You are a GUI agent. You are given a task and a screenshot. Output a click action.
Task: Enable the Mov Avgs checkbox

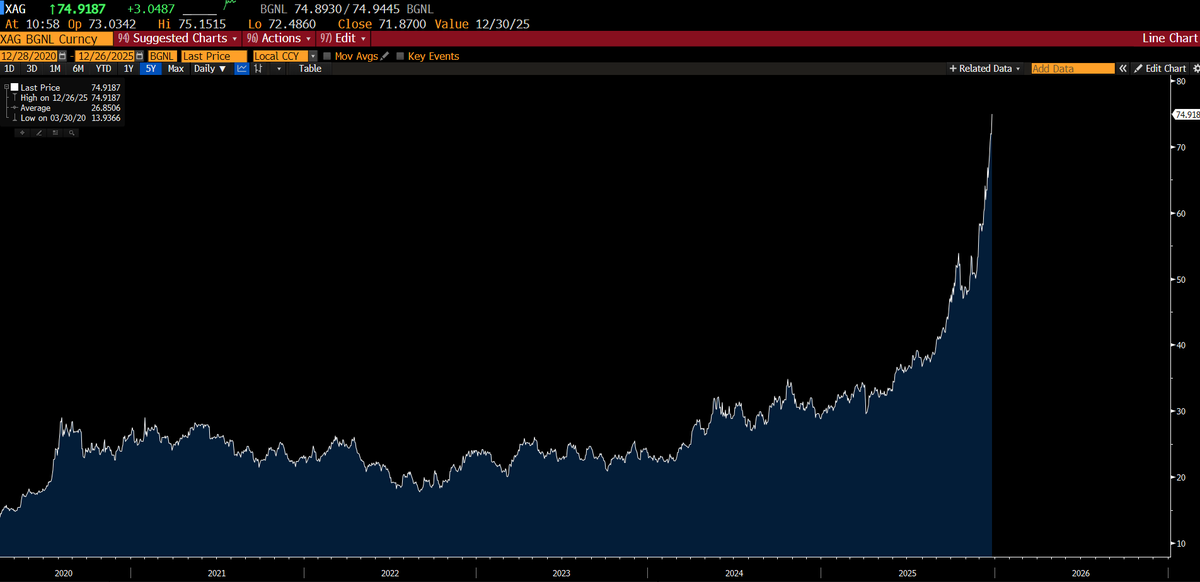click(x=327, y=56)
